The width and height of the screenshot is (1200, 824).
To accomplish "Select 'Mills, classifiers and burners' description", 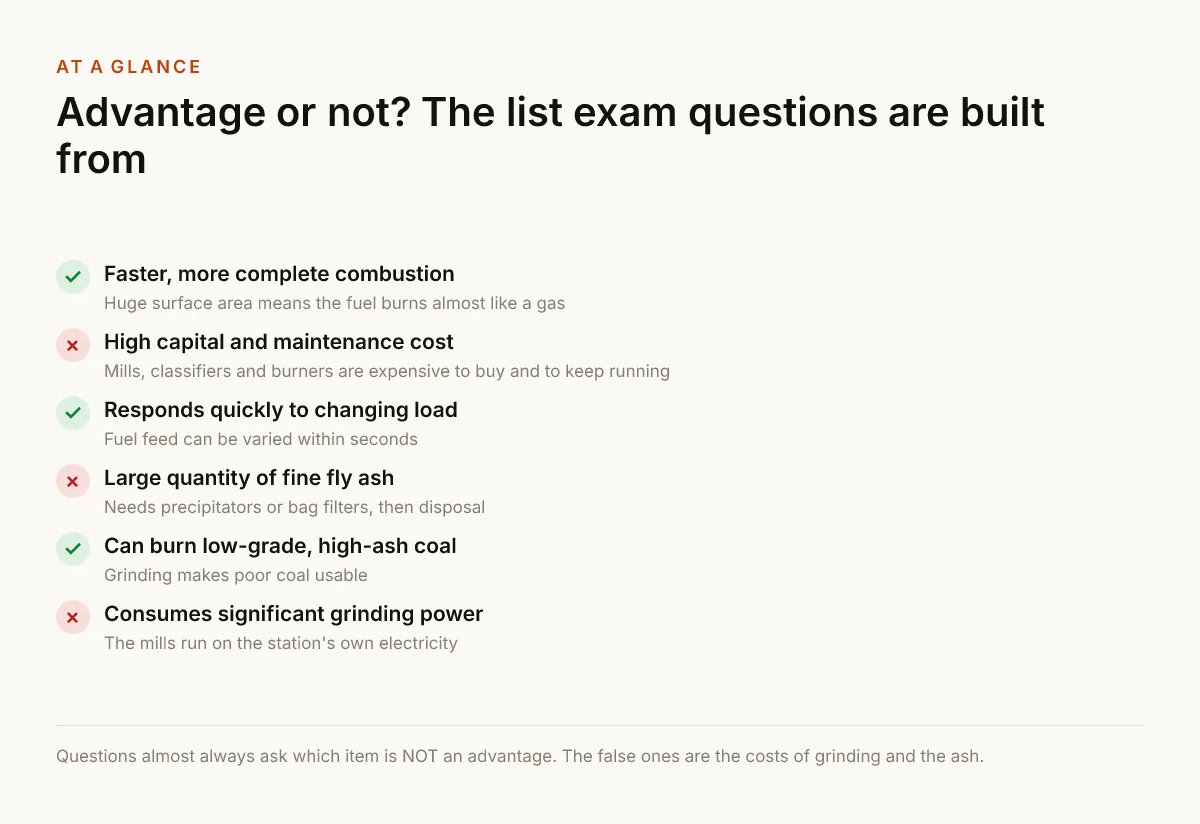I will [x=387, y=371].
